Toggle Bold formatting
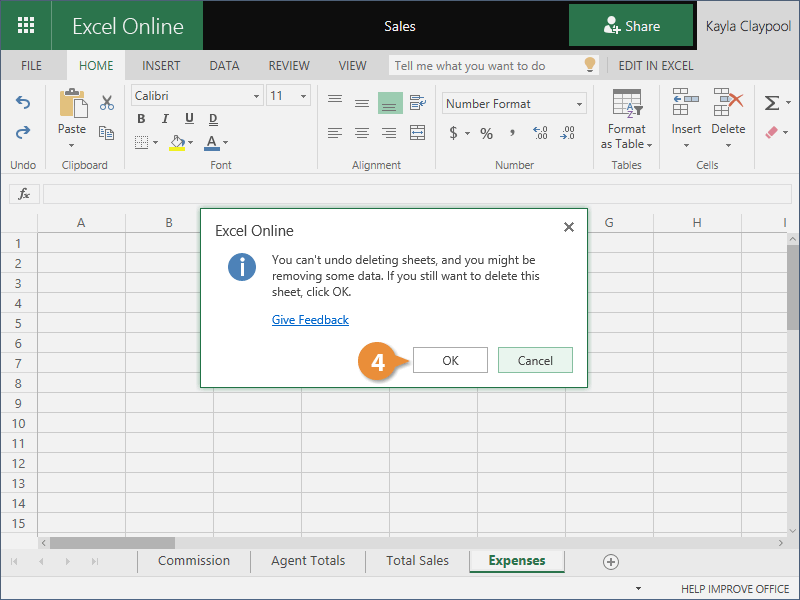800x600 pixels. tap(141, 120)
